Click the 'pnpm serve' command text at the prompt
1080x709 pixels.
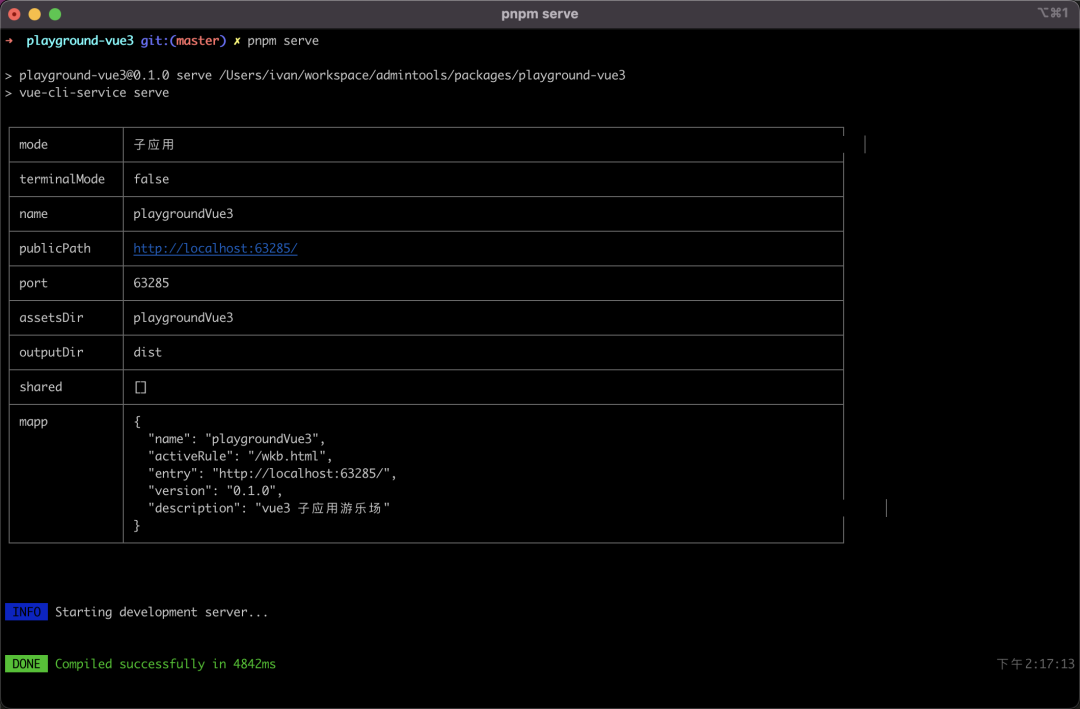(283, 41)
